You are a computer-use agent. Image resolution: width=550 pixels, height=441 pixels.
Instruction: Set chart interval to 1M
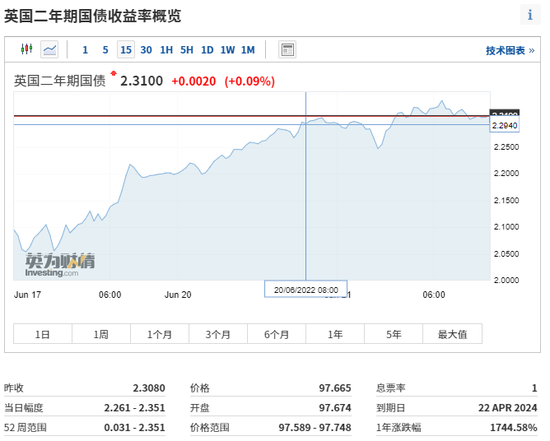[x=248, y=50]
